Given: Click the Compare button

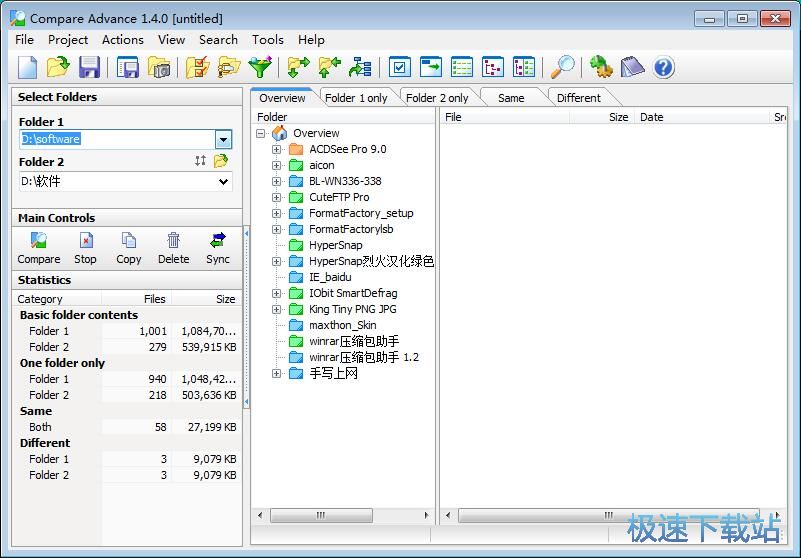Looking at the screenshot, I should 39,248.
